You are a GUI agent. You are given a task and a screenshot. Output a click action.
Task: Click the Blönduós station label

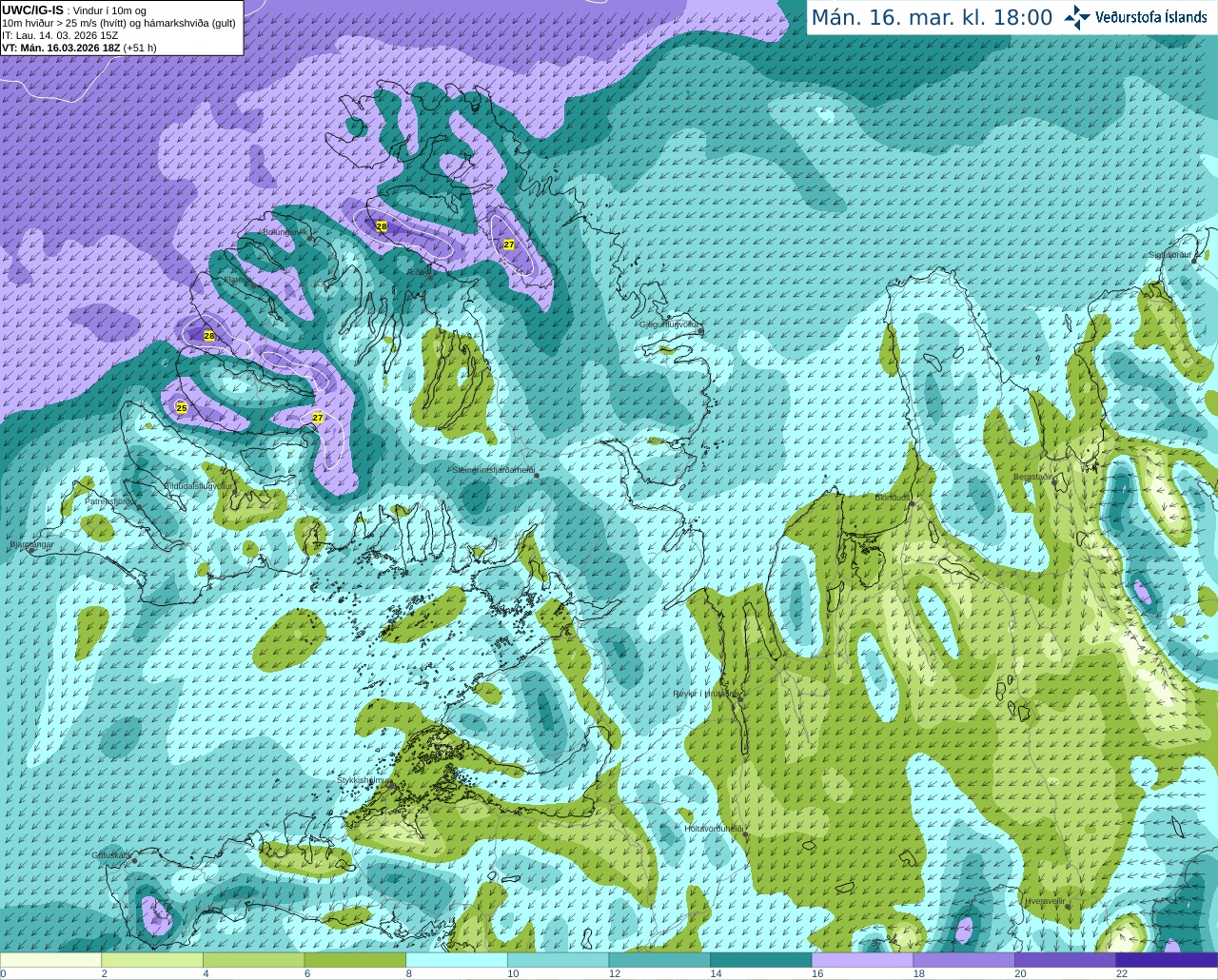(x=893, y=498)
